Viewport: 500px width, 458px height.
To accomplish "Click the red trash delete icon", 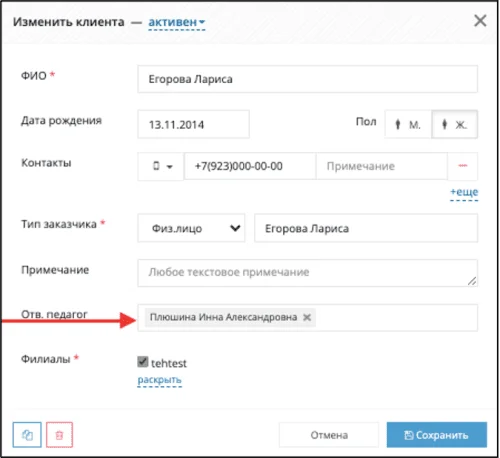I will (x=59, y=435).
